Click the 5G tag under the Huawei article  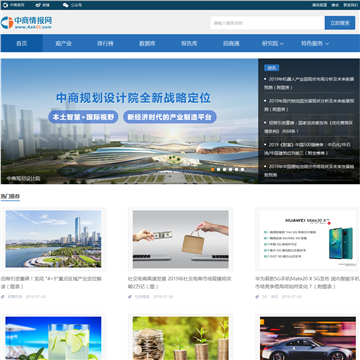click(x=265, y=297)
